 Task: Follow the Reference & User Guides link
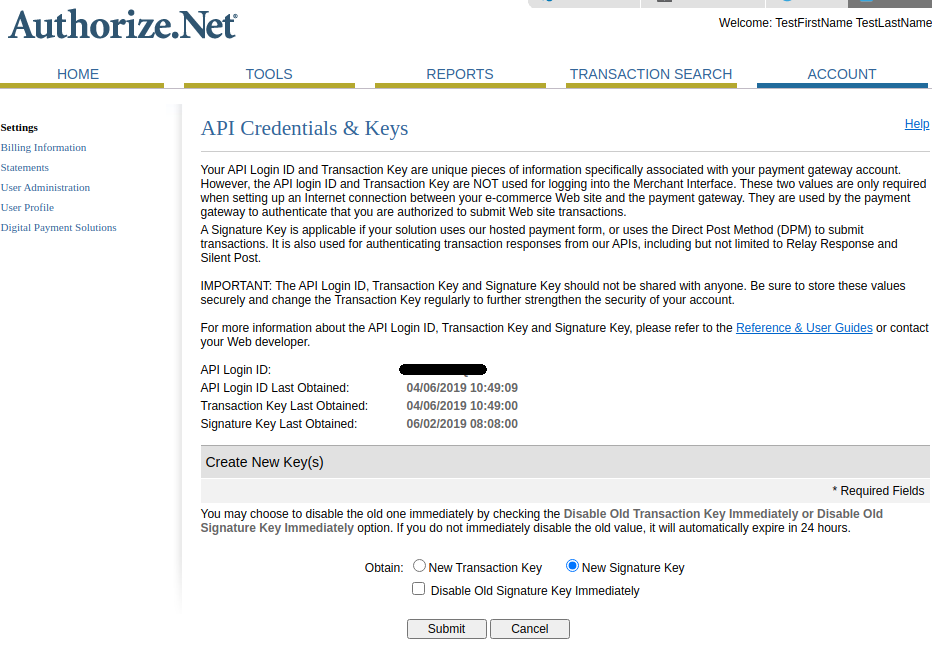click(x=804, y=328)
